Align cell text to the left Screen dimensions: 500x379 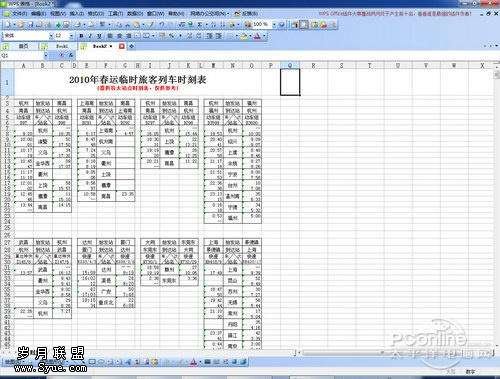click(x=110, y=36)
